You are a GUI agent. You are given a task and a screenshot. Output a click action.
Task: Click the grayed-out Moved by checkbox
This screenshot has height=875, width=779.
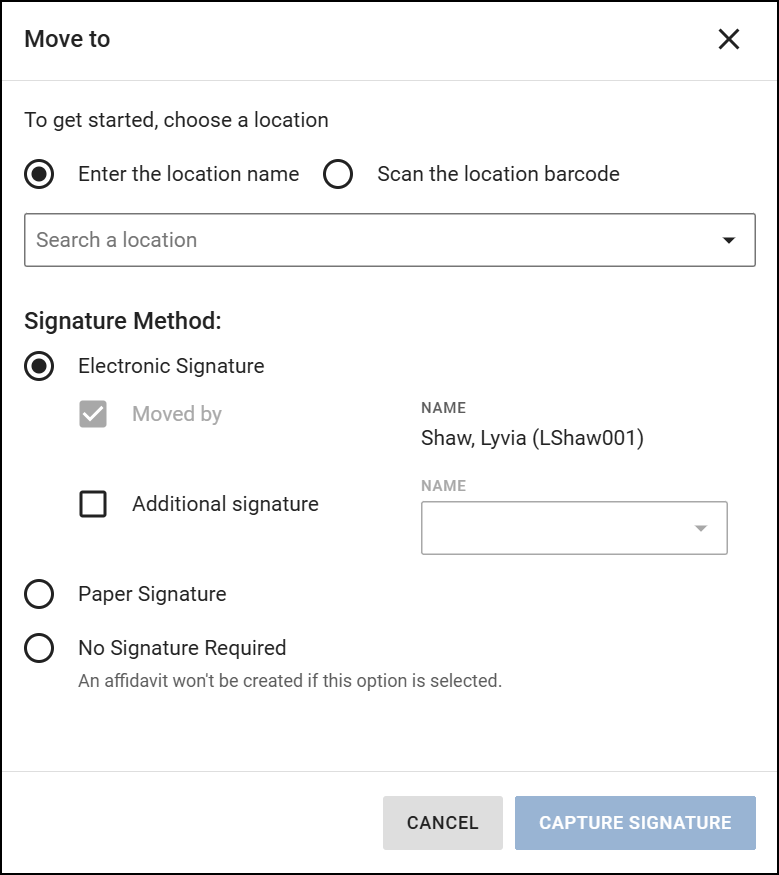[93, 414]
